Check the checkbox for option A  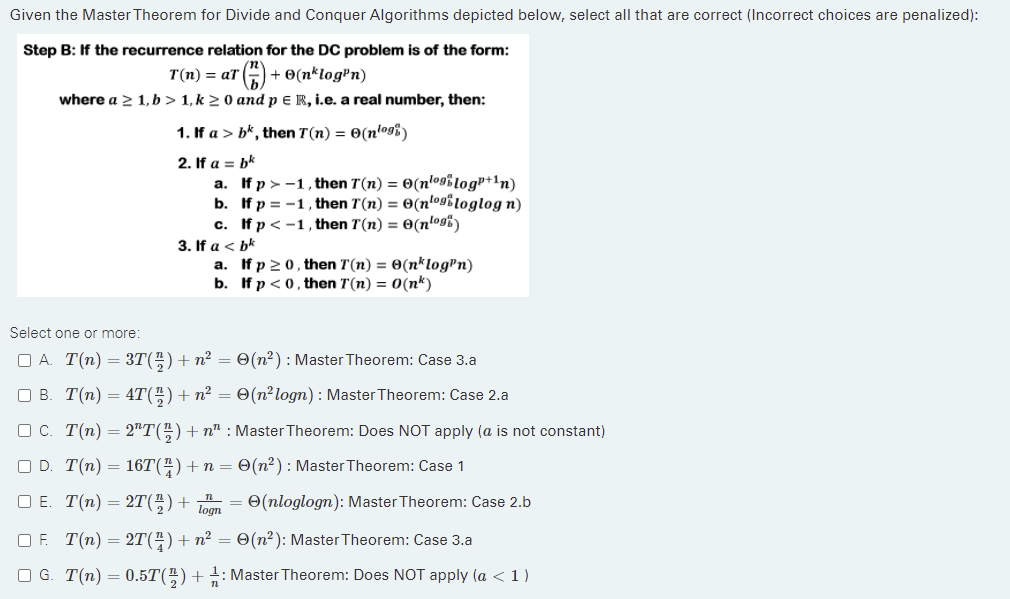click(x=25, y=360)
